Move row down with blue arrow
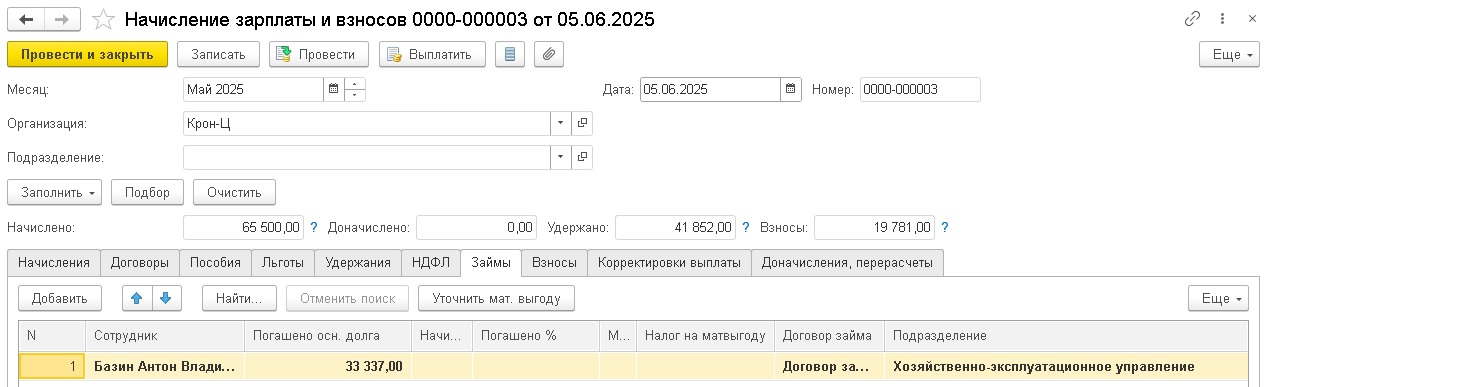 (x=167, y=297)
